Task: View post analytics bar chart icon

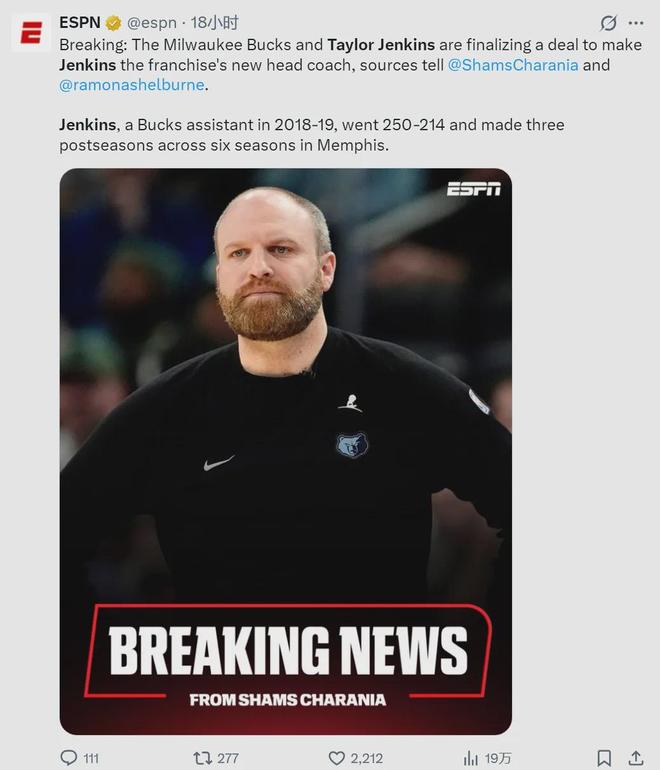Action: click(x=470, y=758)
